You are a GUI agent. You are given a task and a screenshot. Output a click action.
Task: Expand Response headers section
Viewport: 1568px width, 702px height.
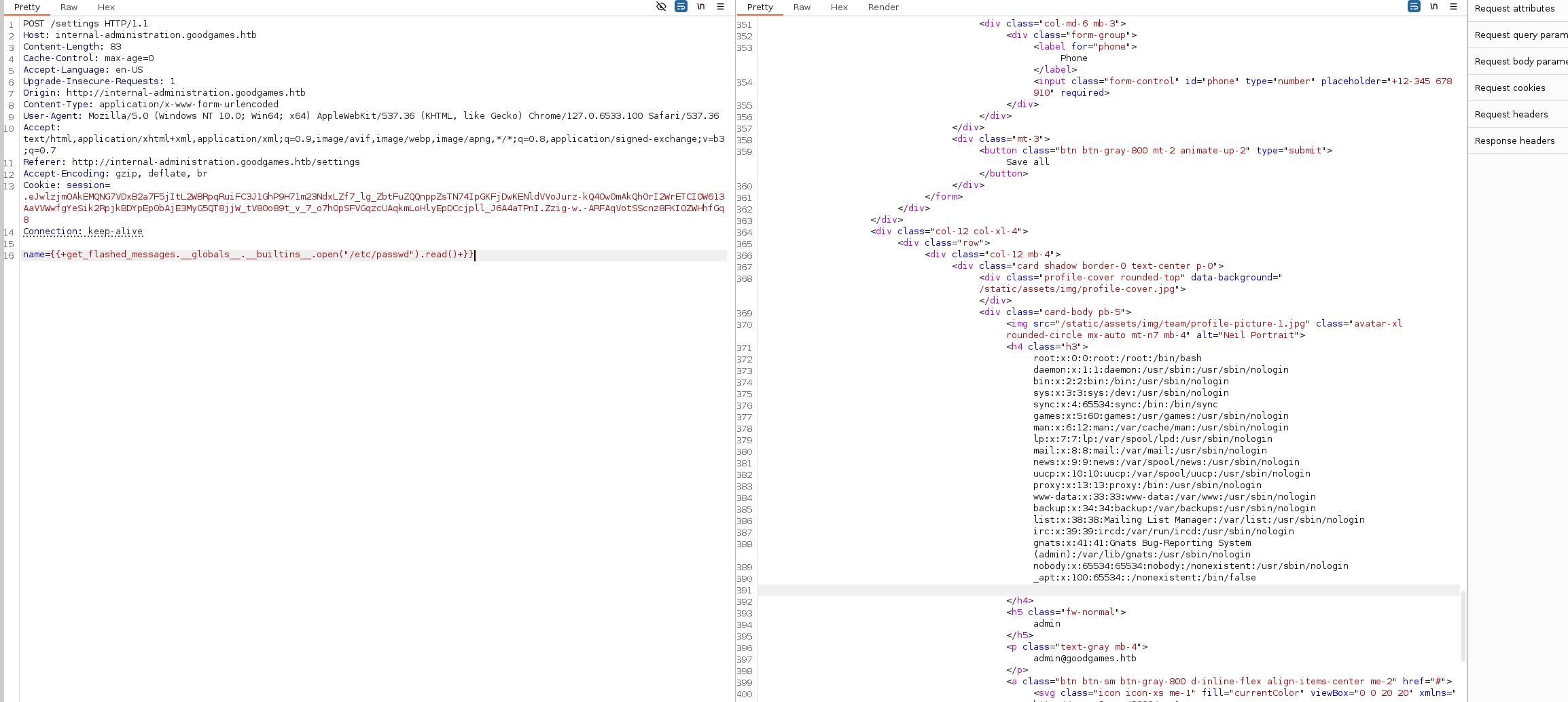point(1518,141)
